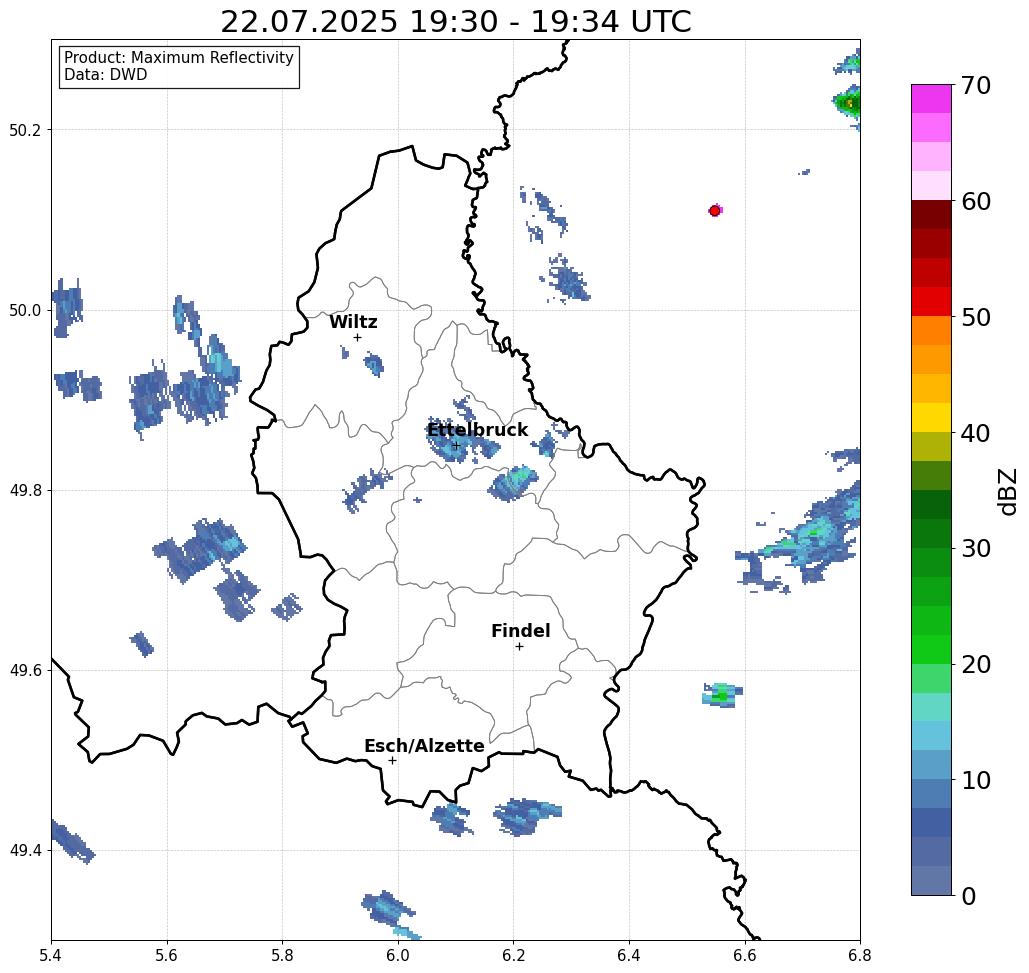Click latitude tick label 49.4

24,850
